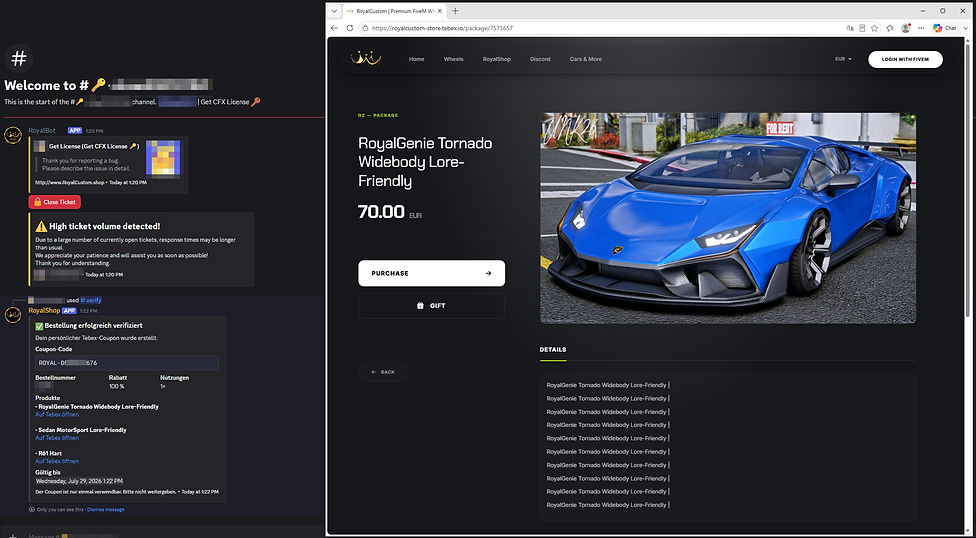Close the RoyalCustom browser tab
This screenshot has height=538, width=976.
pos(440,11)
